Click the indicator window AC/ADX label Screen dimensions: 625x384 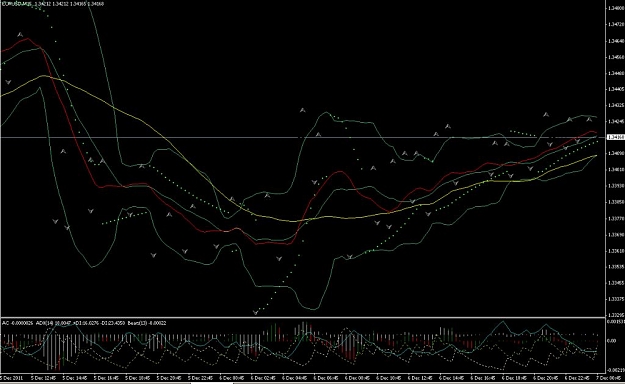point(84,323)
